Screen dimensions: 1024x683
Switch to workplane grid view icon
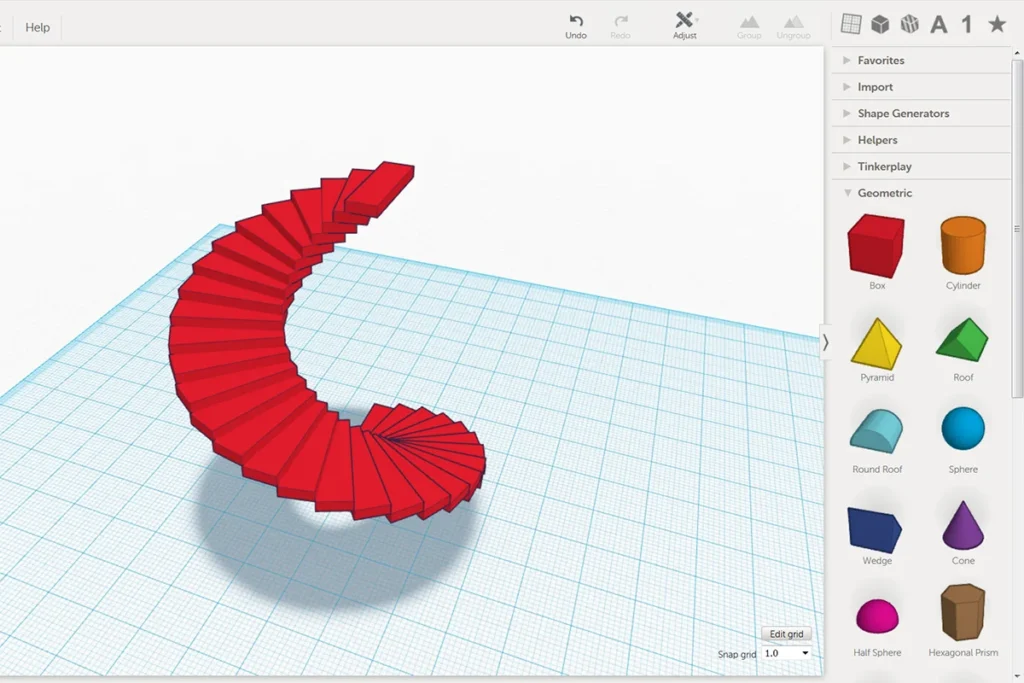pyautogui.click(x=851, y=24)
